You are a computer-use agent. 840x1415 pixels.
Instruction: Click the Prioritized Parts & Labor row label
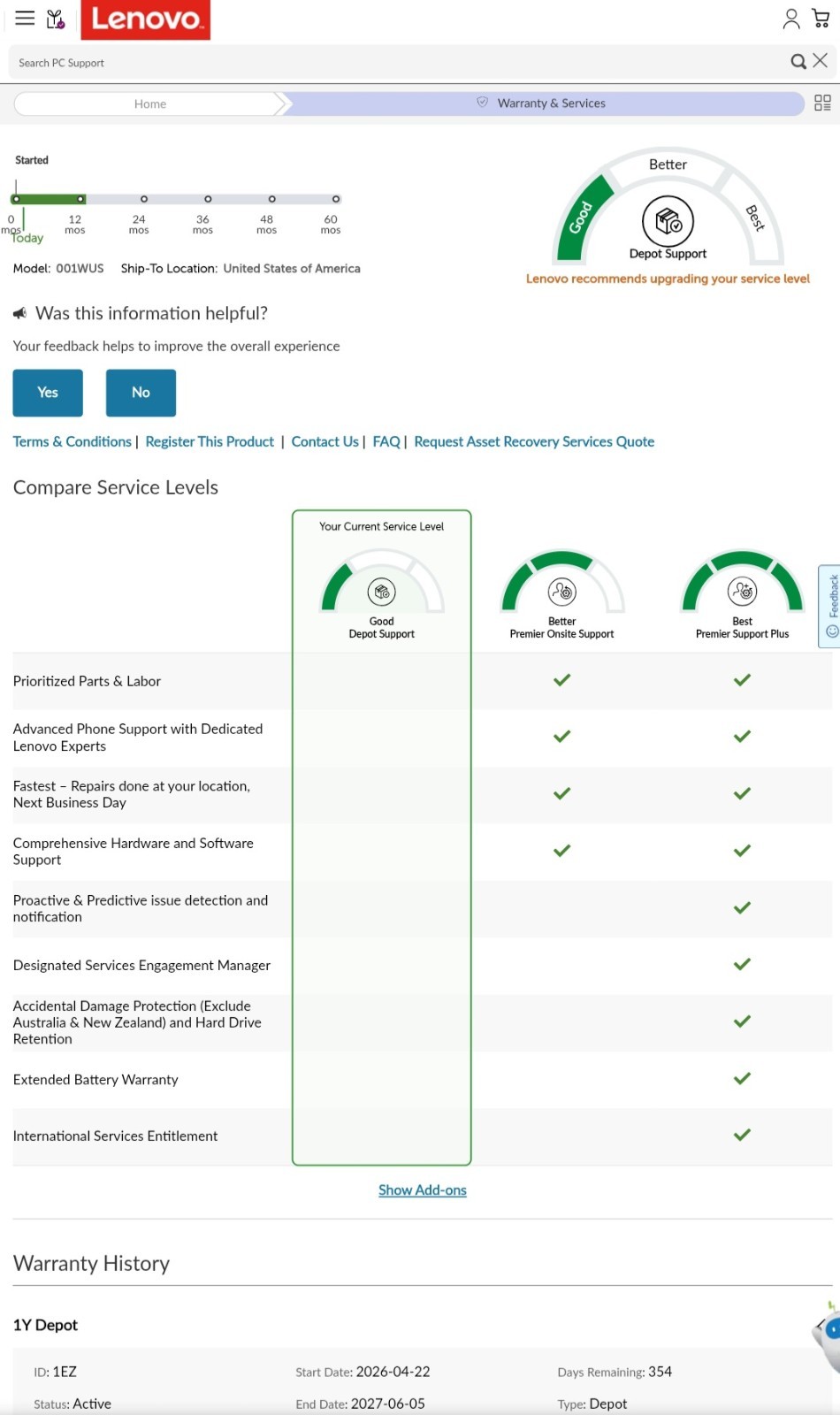[87, 681]
